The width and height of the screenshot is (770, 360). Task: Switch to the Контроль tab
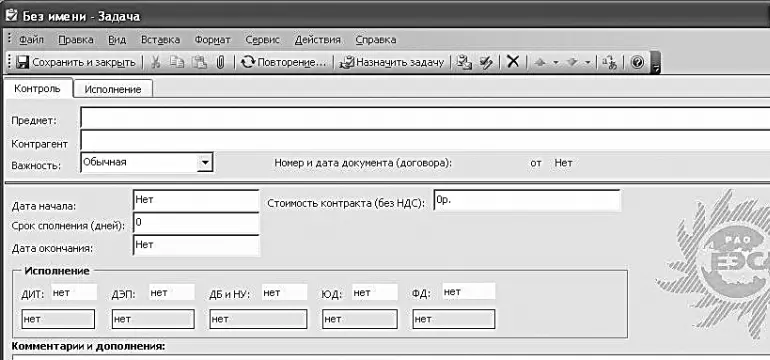tap(37, 89)
